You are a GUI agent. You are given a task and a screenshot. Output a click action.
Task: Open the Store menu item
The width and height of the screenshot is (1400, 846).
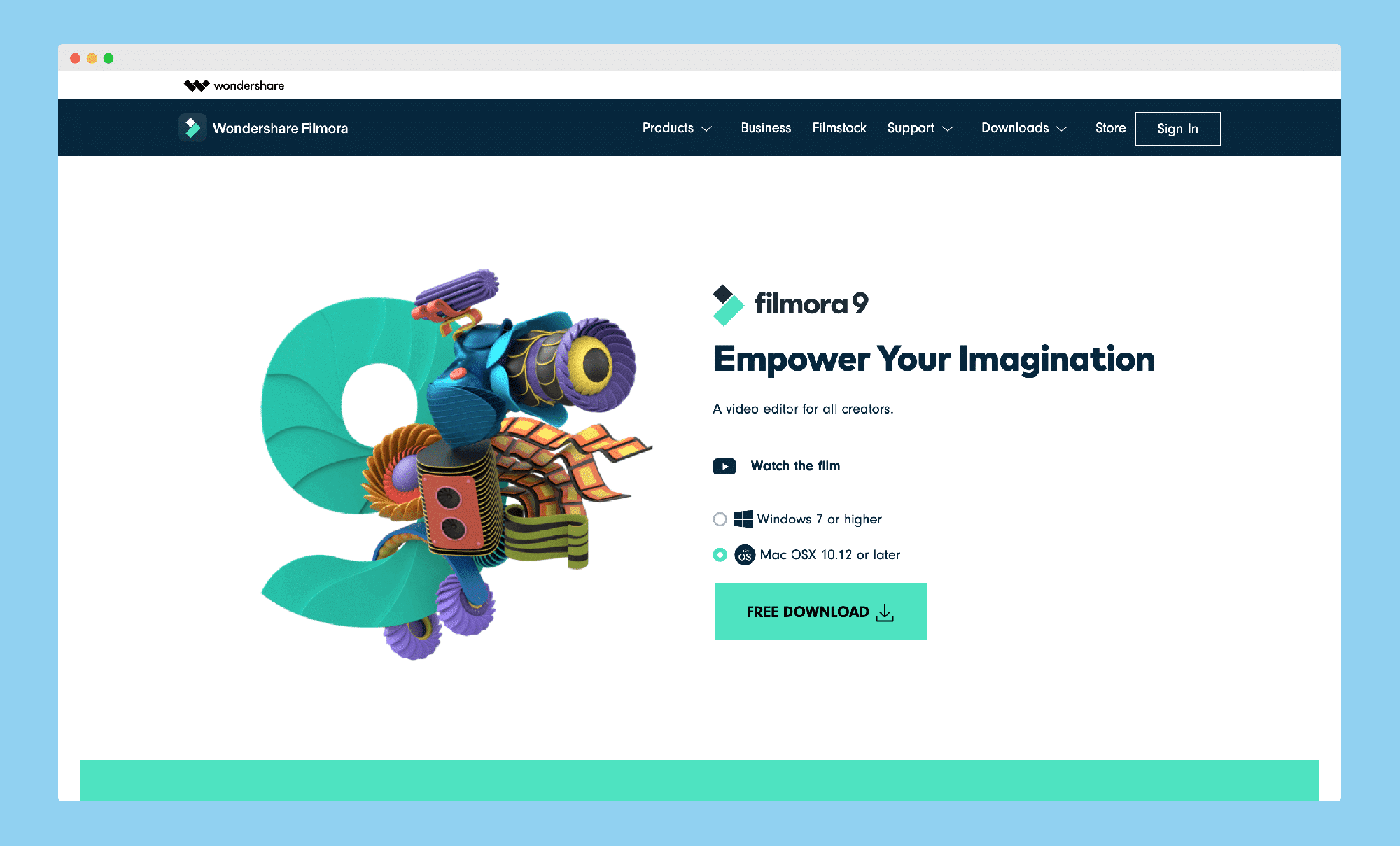[1108, 128]
